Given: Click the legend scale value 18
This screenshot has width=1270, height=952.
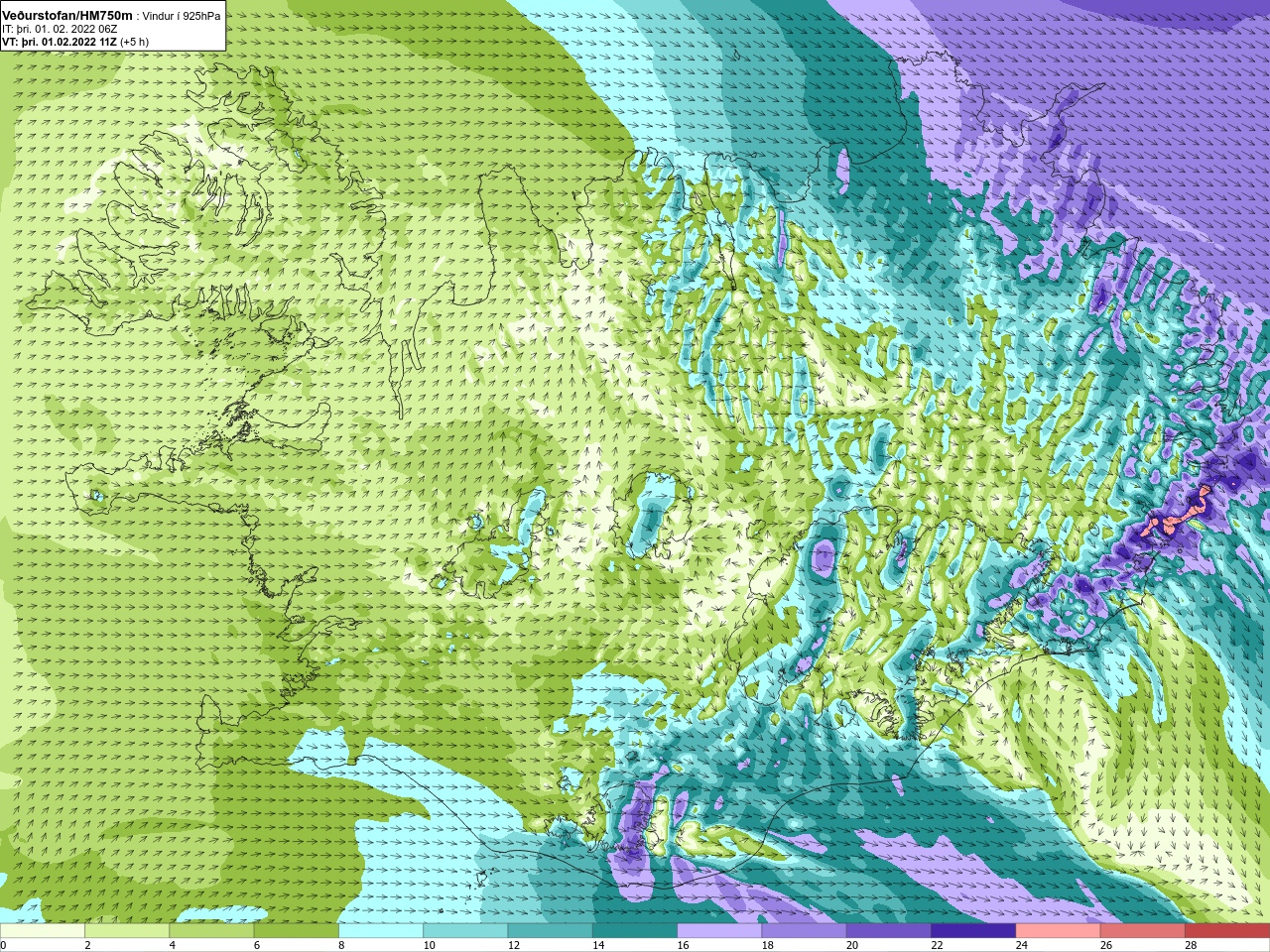Looking at the screenshot, I should click(768, 945).
